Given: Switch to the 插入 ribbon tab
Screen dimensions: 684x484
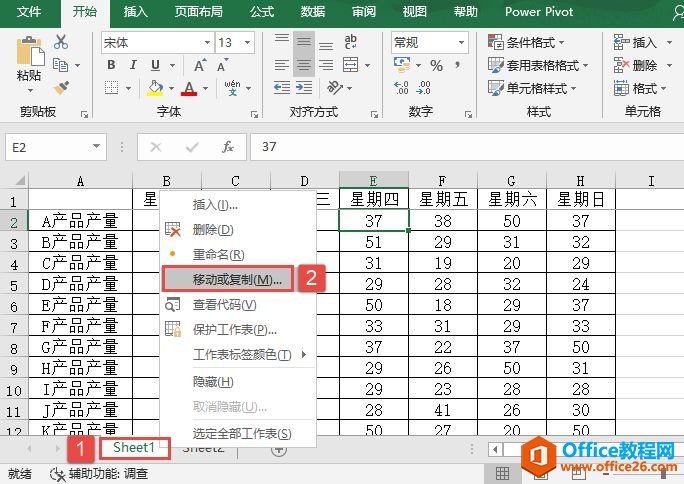Looking at the screenshot, I should [136, 12].
